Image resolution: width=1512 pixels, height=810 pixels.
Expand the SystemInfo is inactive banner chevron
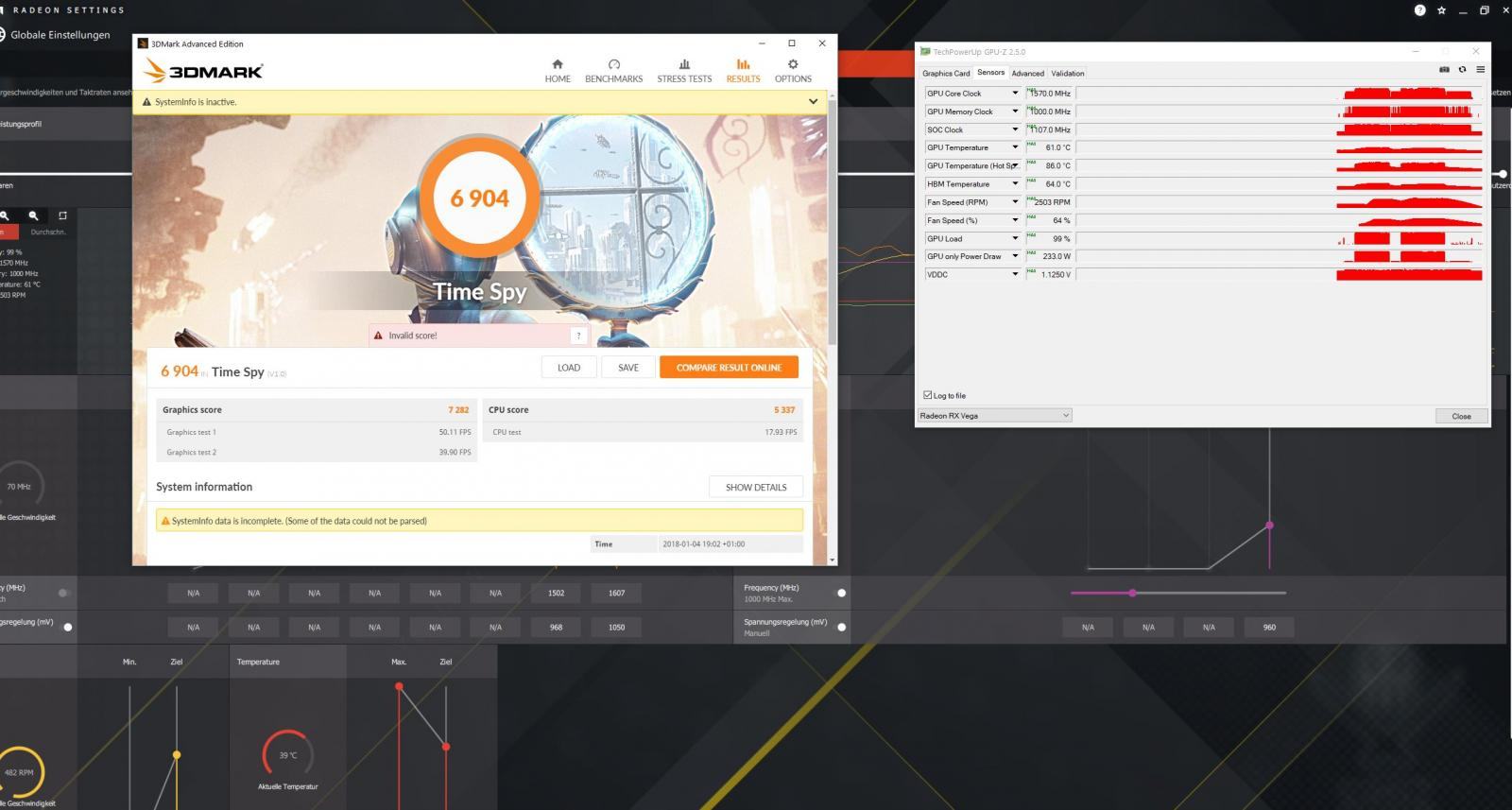(813, 101)
